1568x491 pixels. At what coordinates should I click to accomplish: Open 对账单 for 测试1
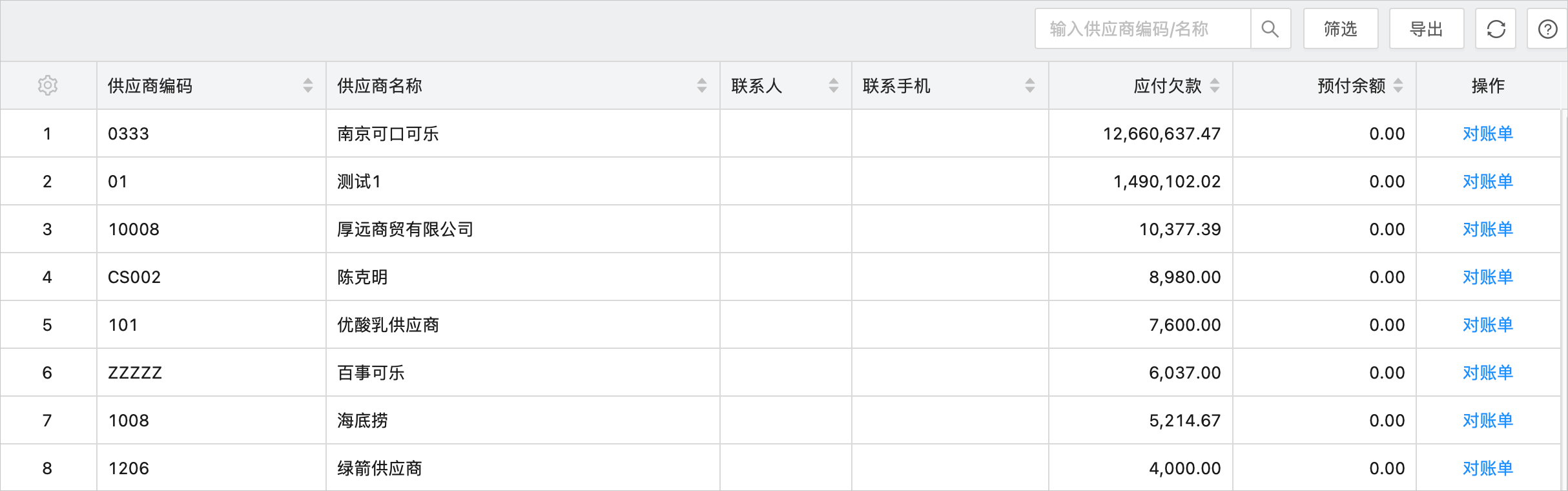point(1488,182)
